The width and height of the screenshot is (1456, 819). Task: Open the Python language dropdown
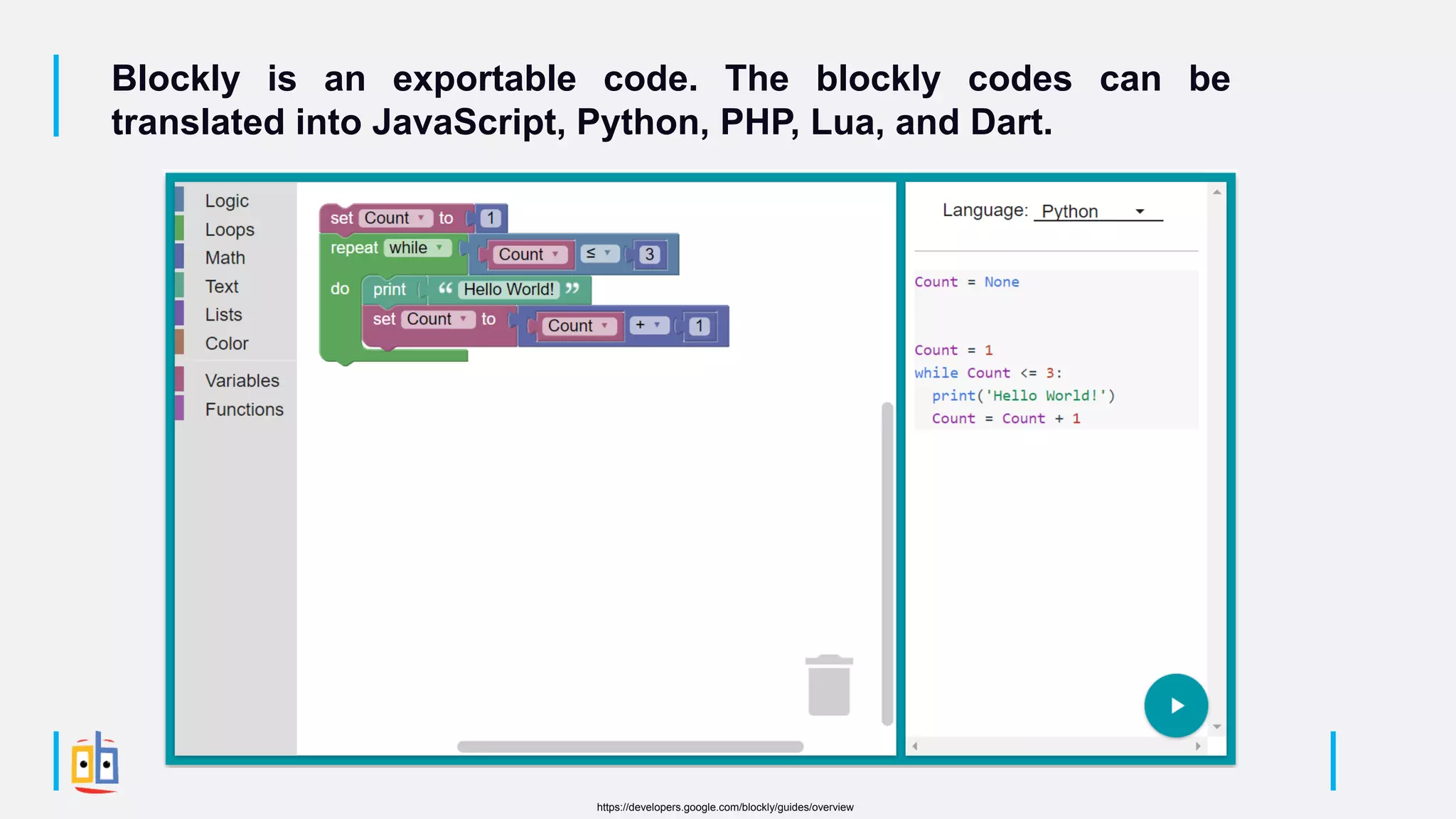[1098, 211]
